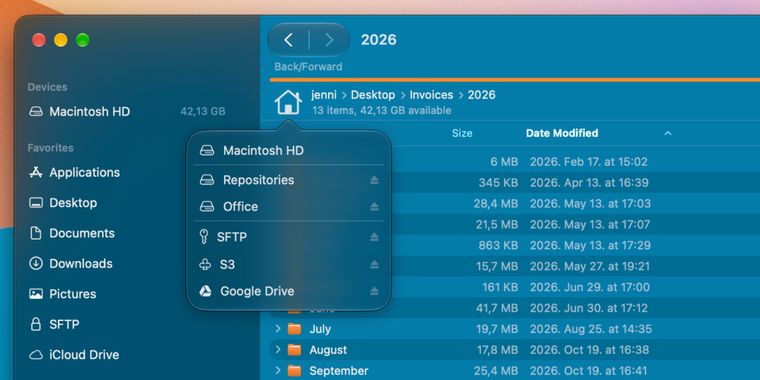The image size is (760, 380).
Task: Select the August folder row
Action: point(514,350)
